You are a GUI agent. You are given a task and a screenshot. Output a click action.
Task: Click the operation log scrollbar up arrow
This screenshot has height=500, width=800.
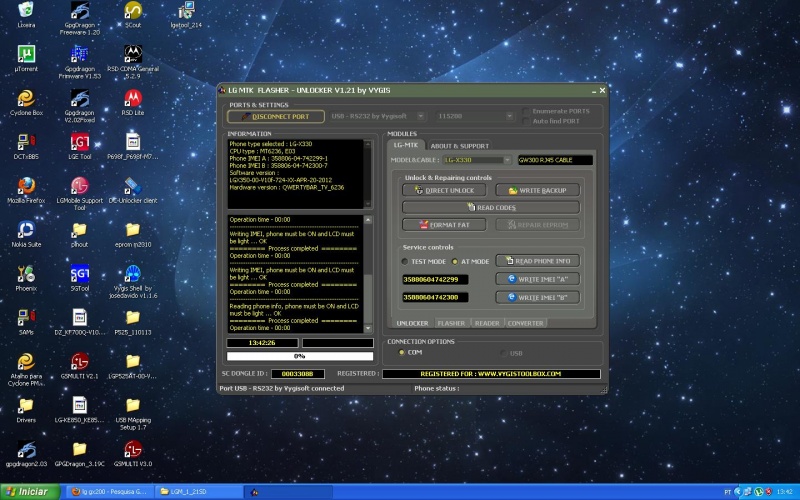pos(368,220)
